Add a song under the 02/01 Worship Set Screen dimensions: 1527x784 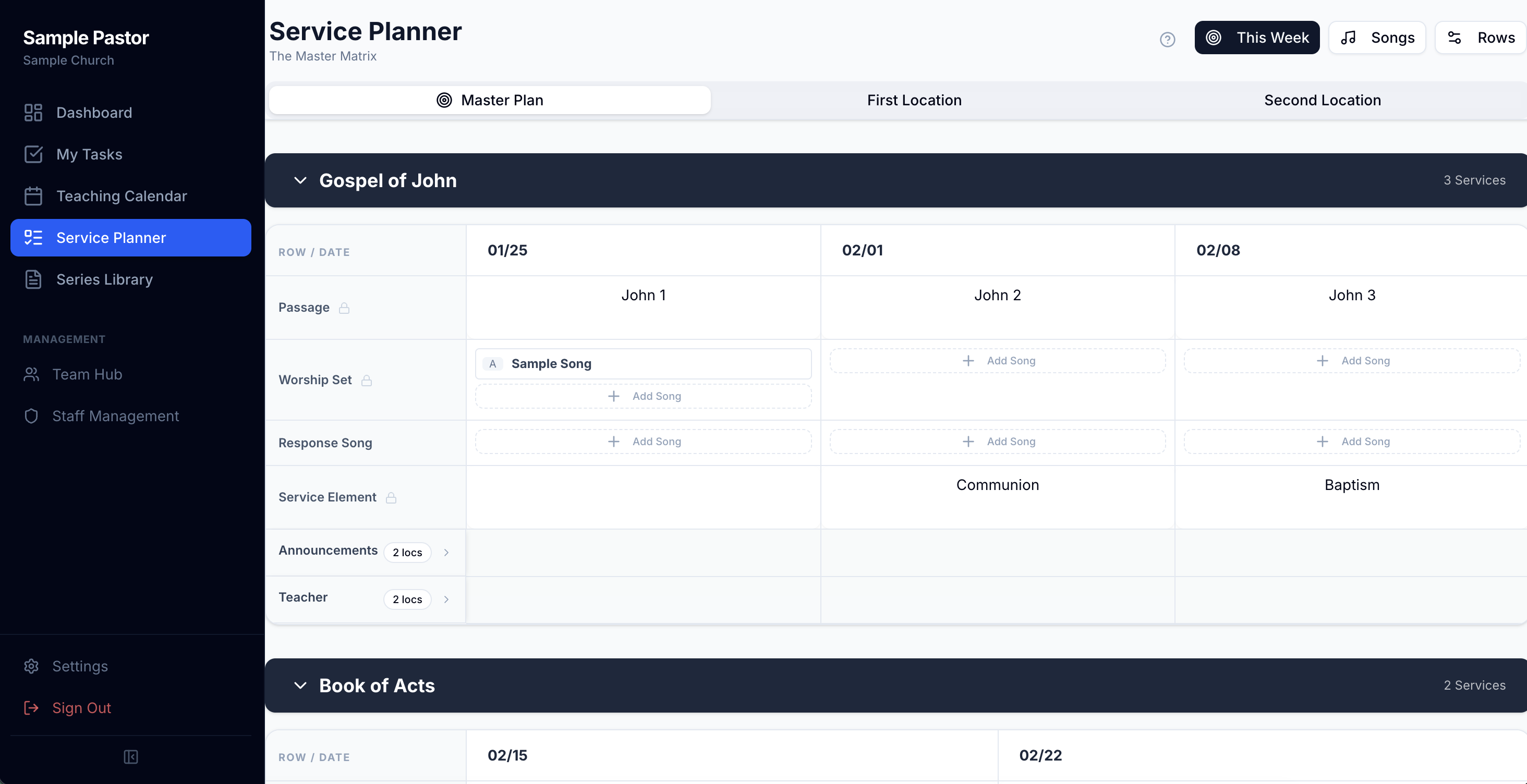point(997,360)
